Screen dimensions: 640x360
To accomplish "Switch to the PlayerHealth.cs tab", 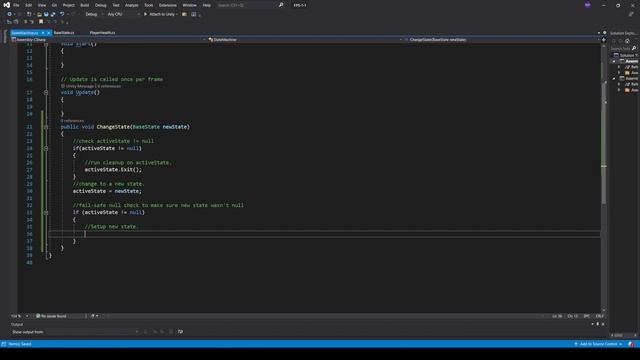I will coord(102,33).
